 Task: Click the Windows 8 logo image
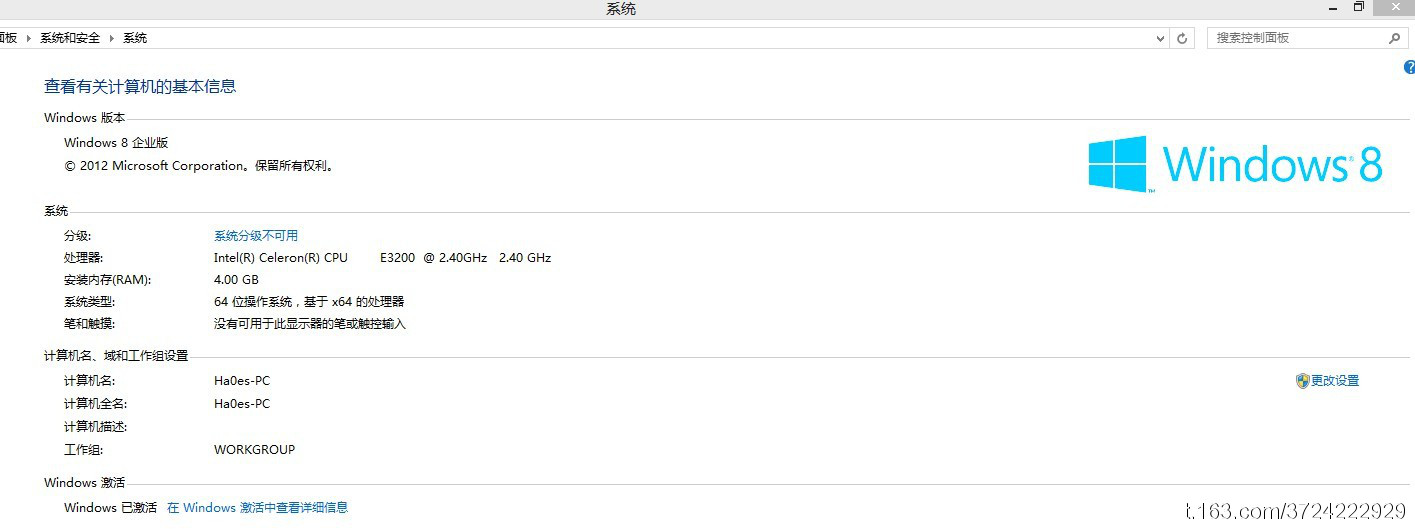[x=1235, y=164]
